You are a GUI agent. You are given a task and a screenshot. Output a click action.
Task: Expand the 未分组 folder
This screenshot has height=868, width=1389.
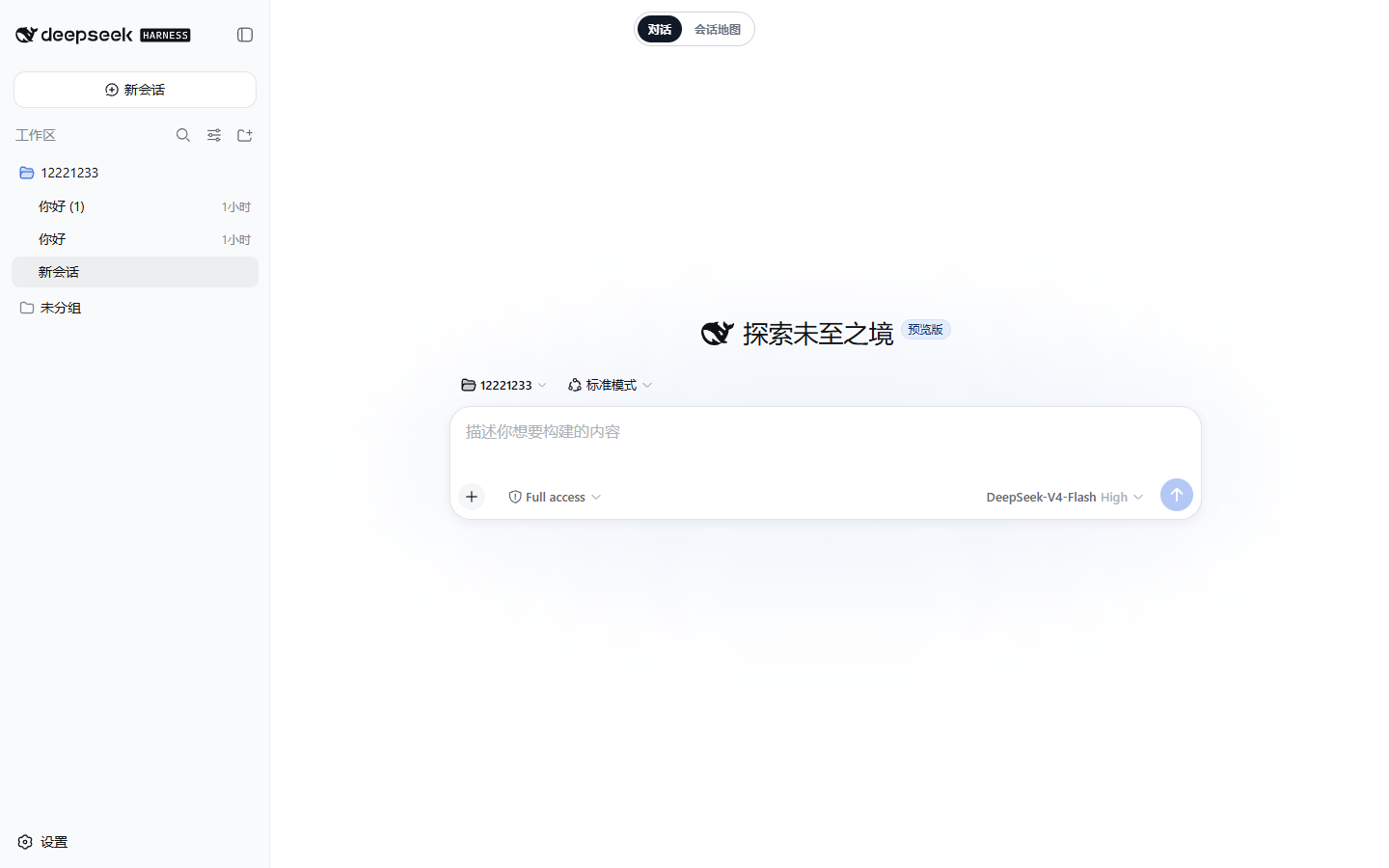135,308
